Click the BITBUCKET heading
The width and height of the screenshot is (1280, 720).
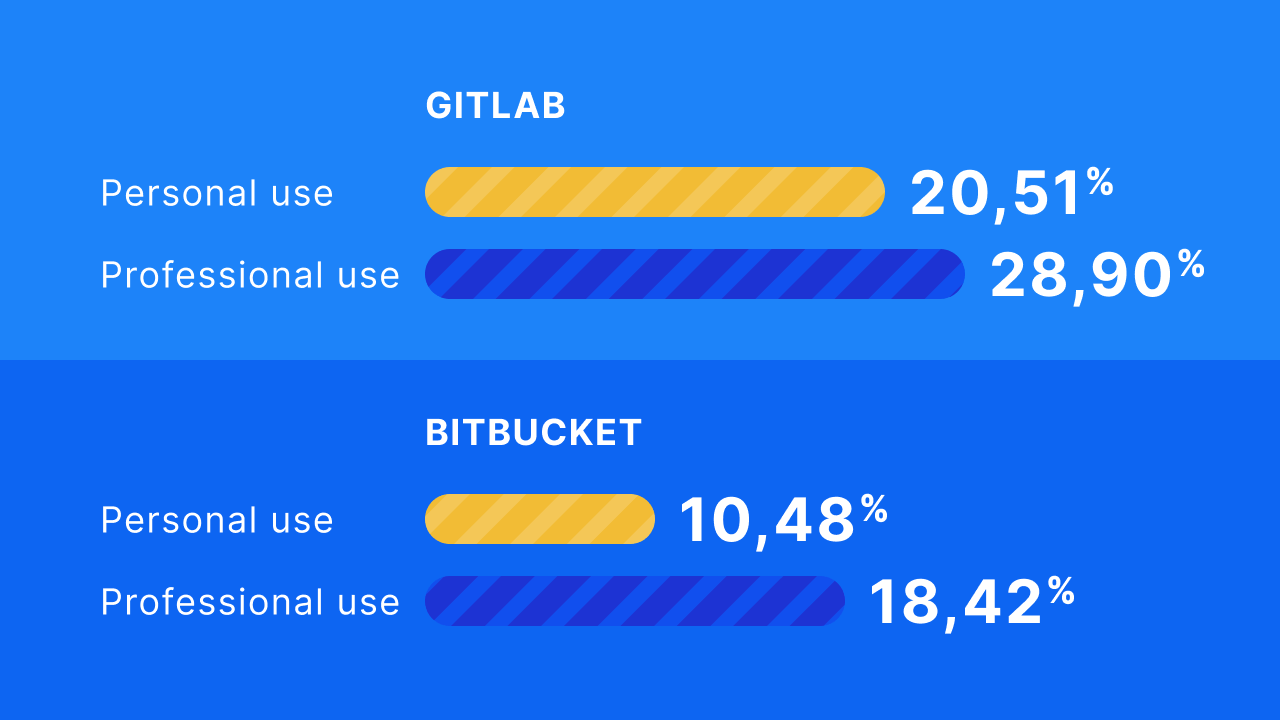[533, 433]
